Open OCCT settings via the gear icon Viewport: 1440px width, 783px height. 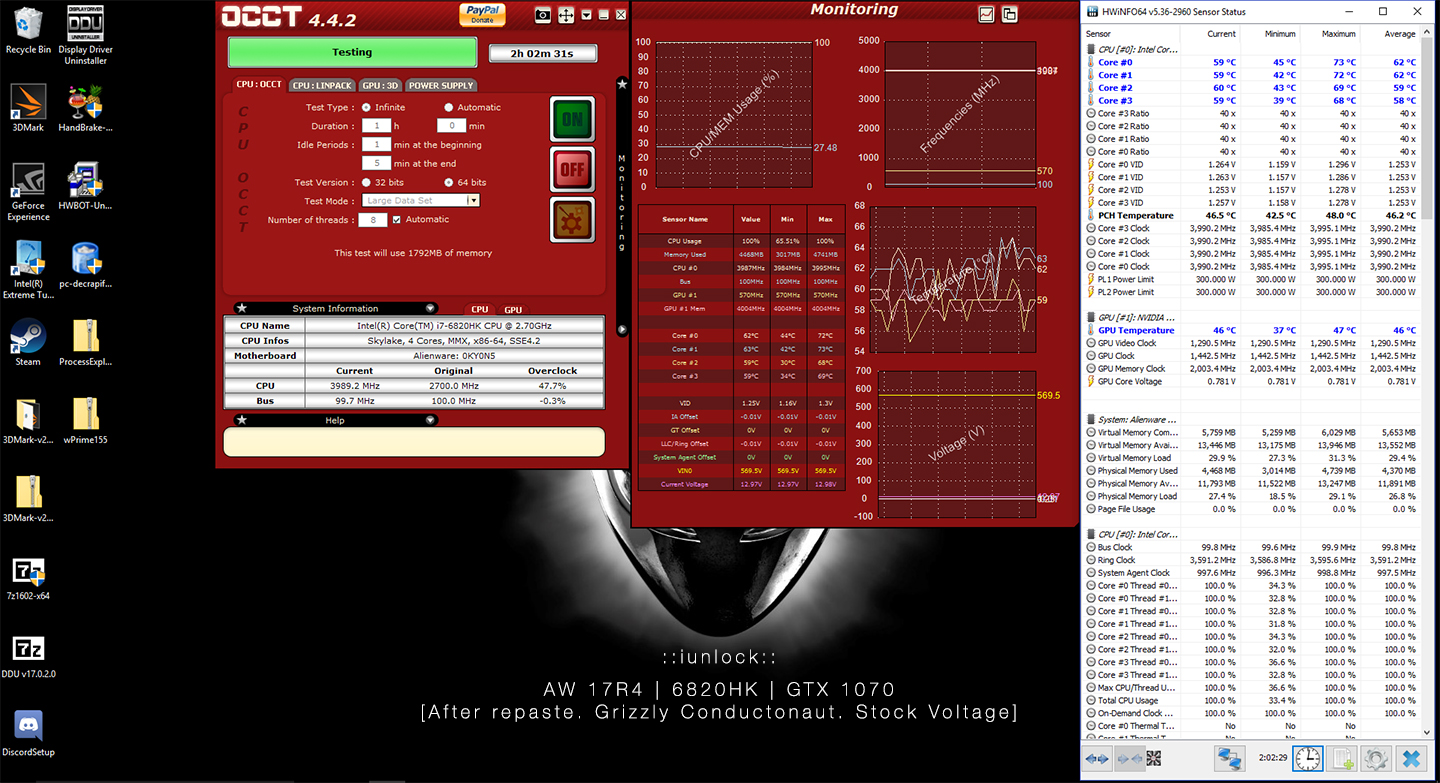coord(572,219)
